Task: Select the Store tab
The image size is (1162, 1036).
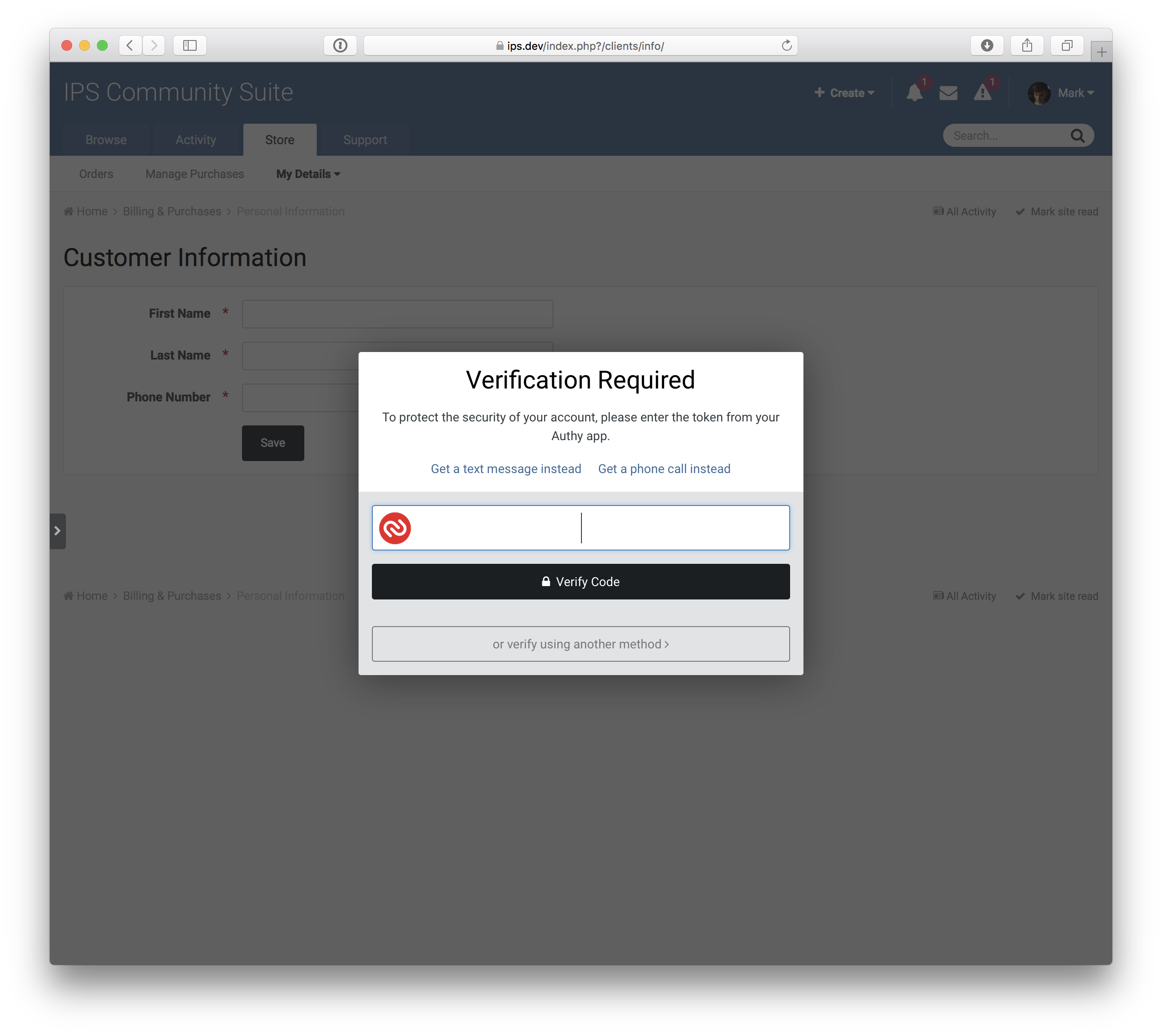Action: 279,140
